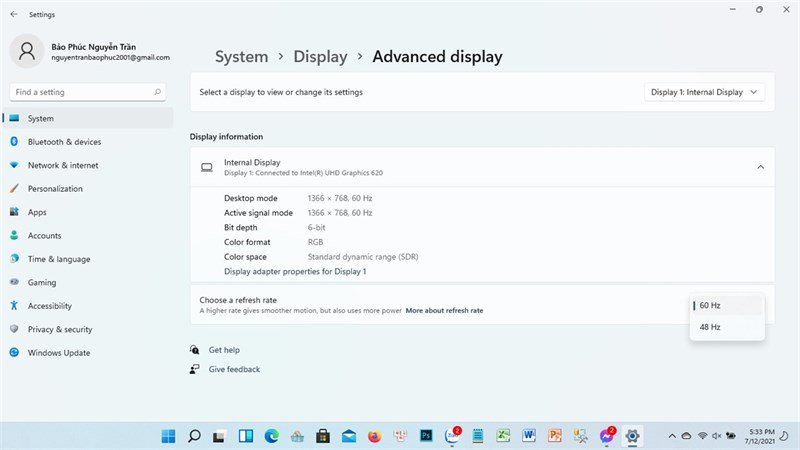The width and height of the screenshot is (800, 450).
Task: Click Display adapter properties for Display 1
Action: (295, 271)
